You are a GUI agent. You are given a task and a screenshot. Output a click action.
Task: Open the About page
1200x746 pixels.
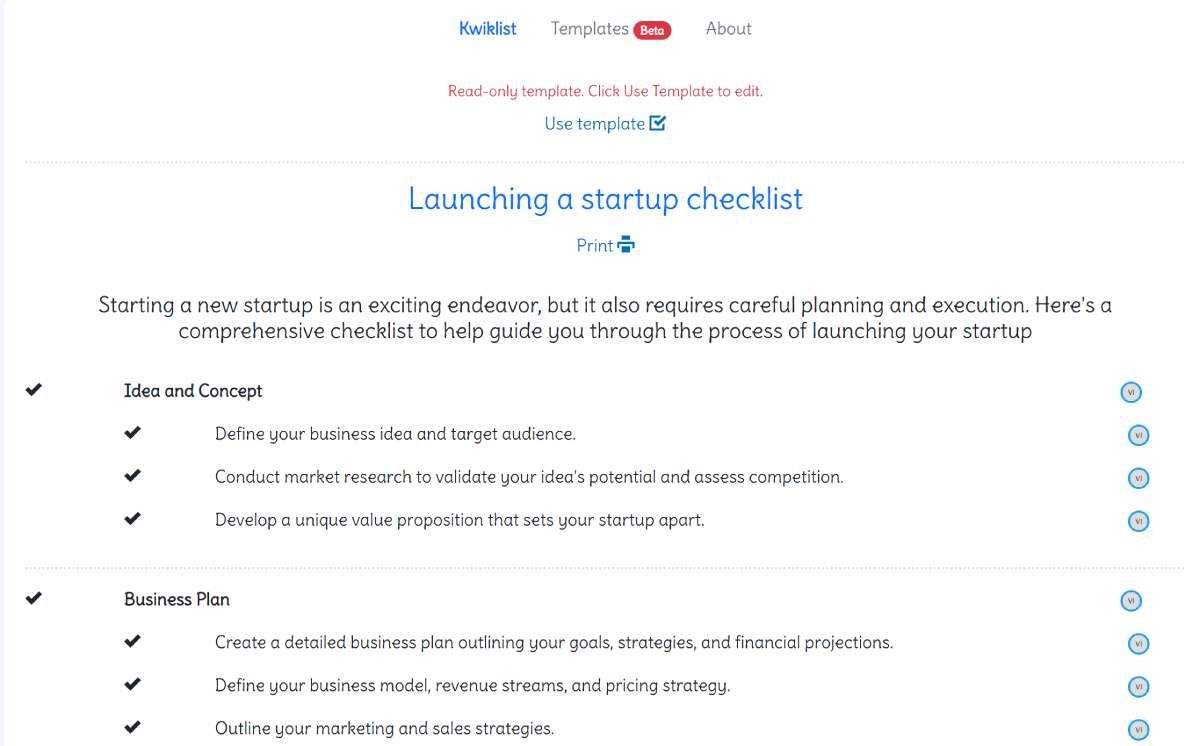[728, 28]
